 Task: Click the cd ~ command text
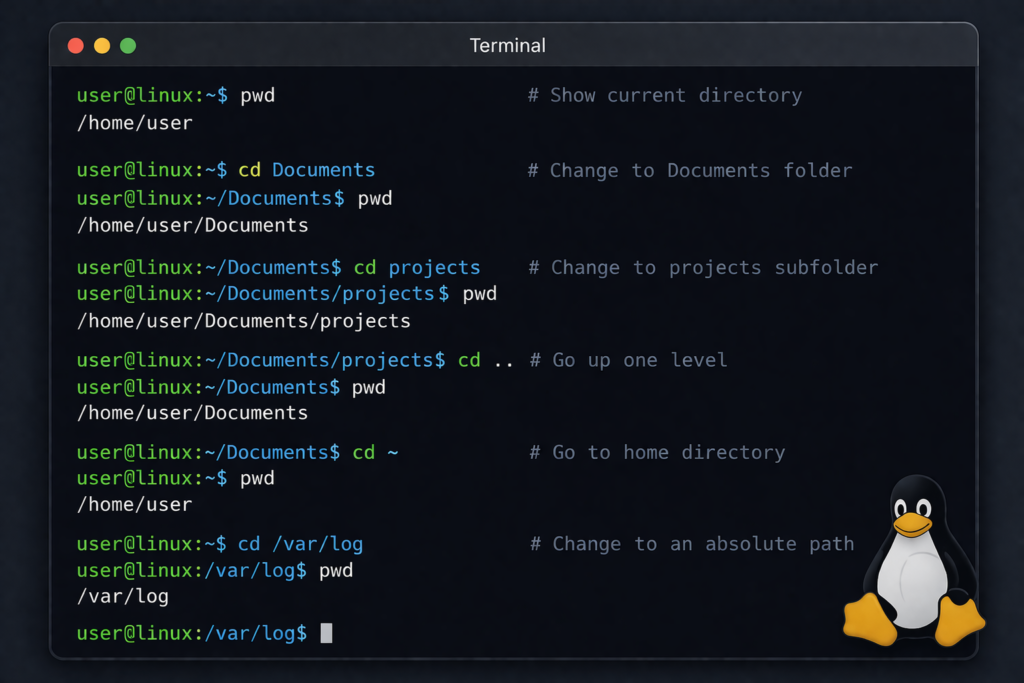click(376, 452)
